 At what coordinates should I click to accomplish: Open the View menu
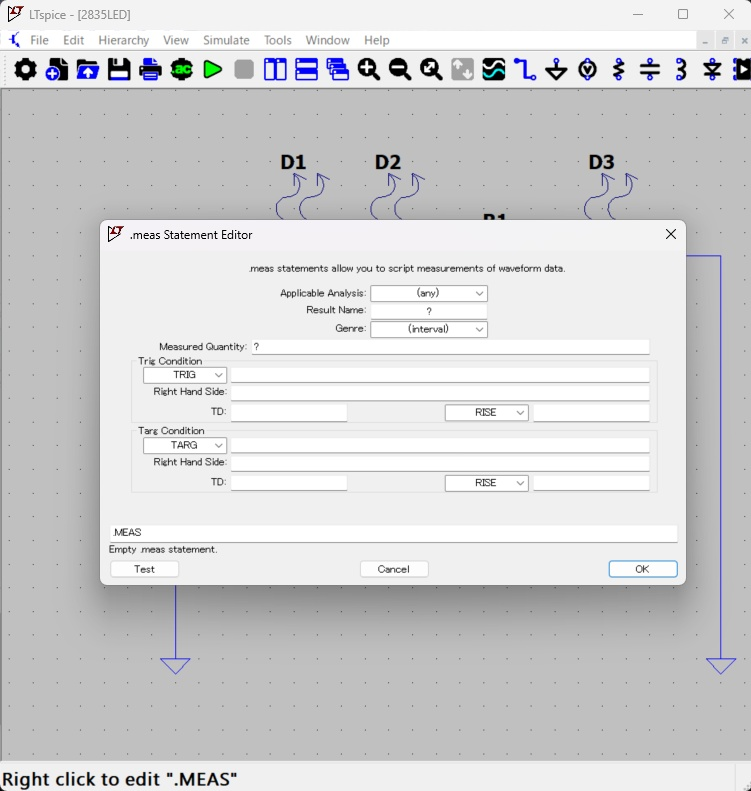(x=176, y=40)
